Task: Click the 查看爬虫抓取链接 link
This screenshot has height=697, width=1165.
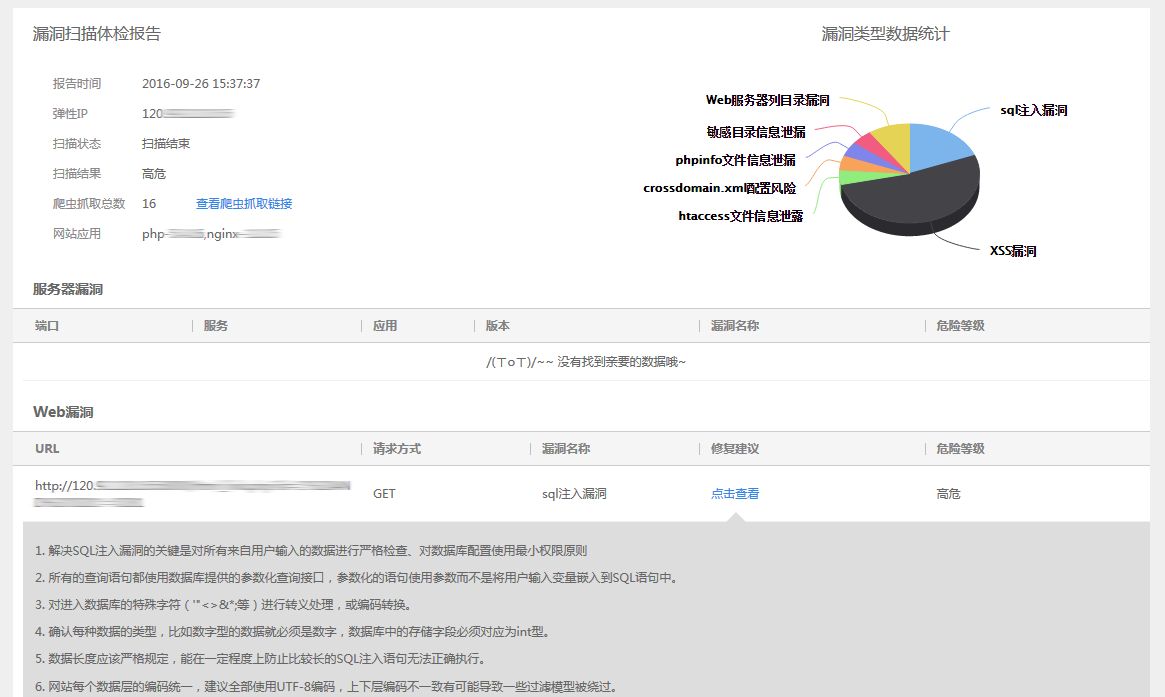Action: (243, 204)
